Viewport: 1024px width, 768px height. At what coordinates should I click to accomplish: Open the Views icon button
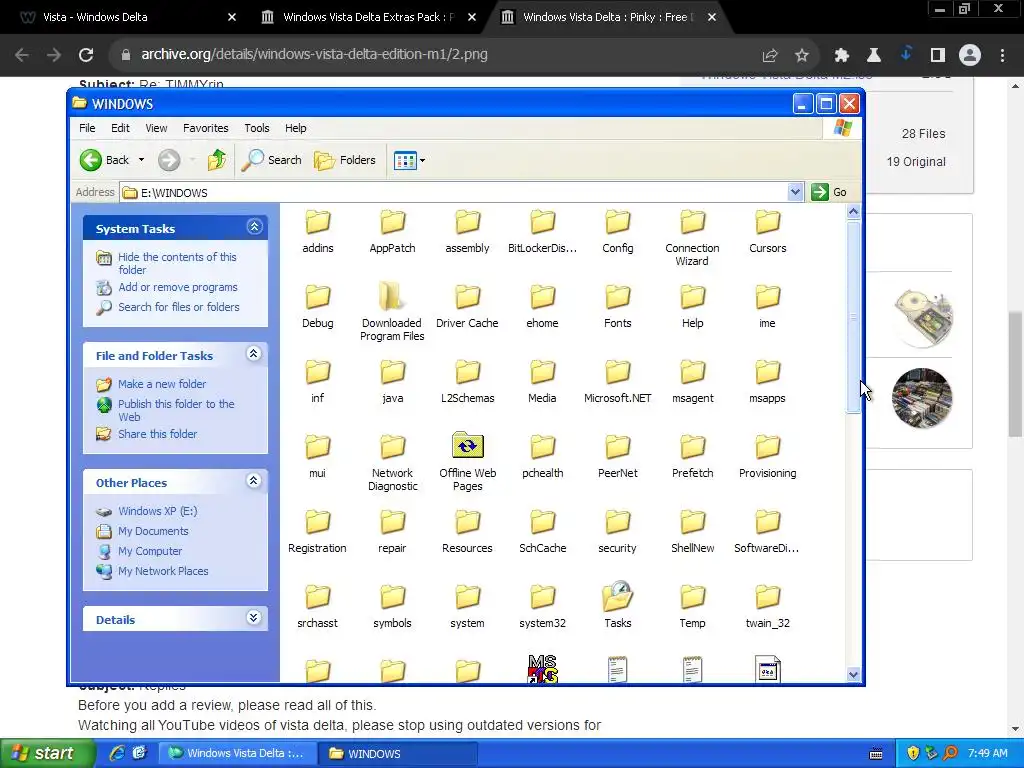(x=405, y=160)
